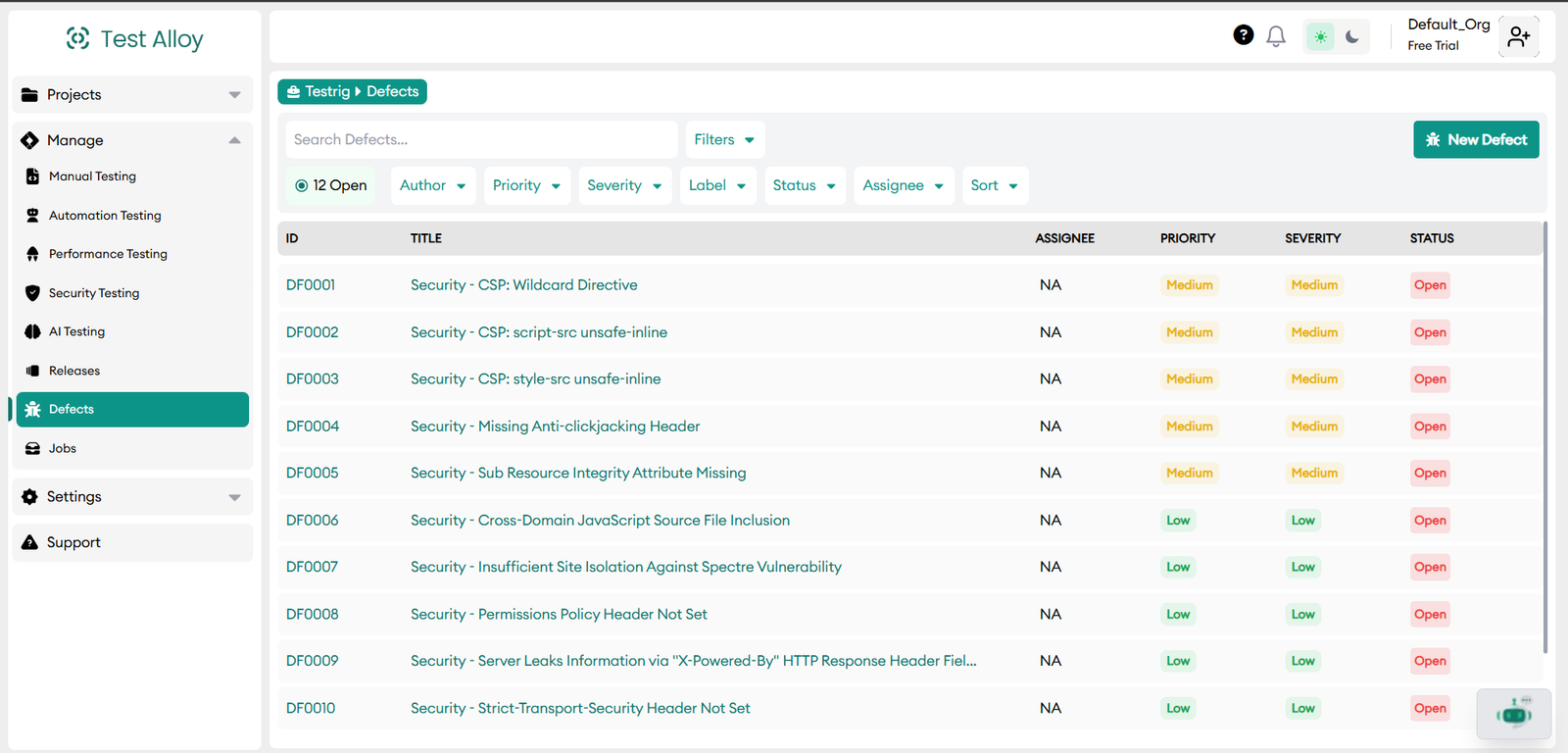
Task: Open the Sort dropdown
Action: click(x=996, y=185)
